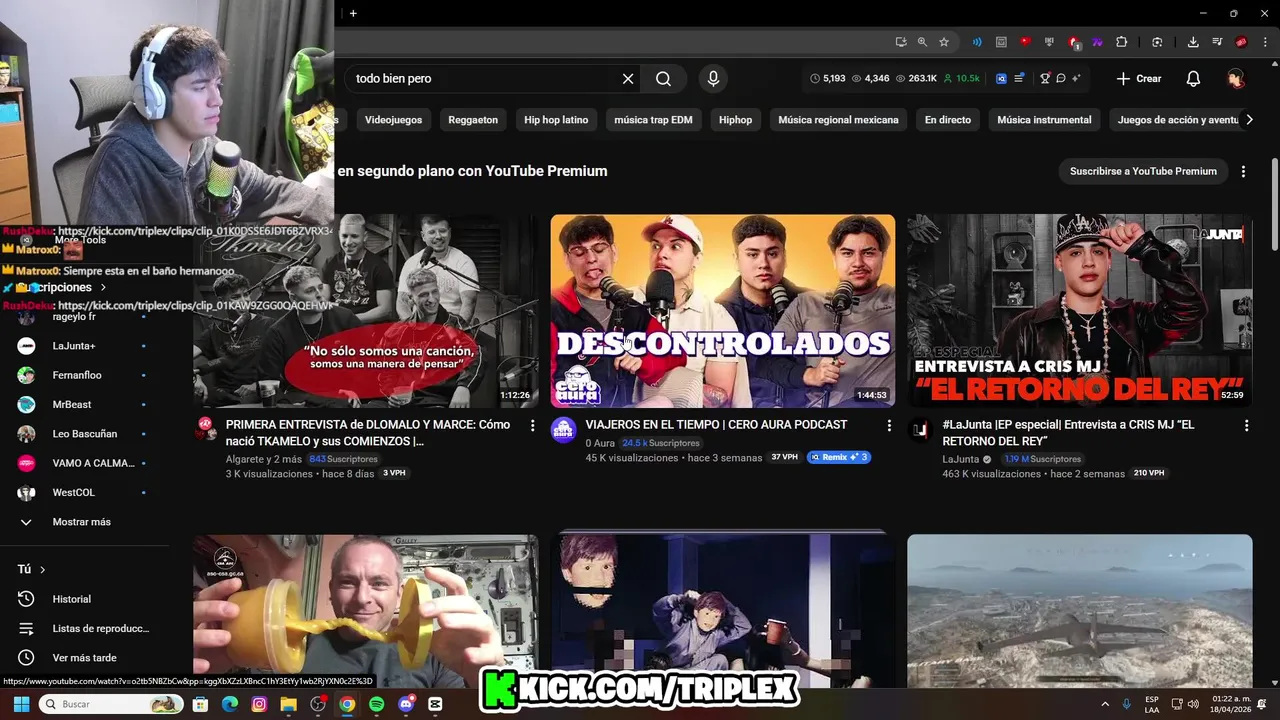Open the WestCOL subscription channel

tap(72, 493)
